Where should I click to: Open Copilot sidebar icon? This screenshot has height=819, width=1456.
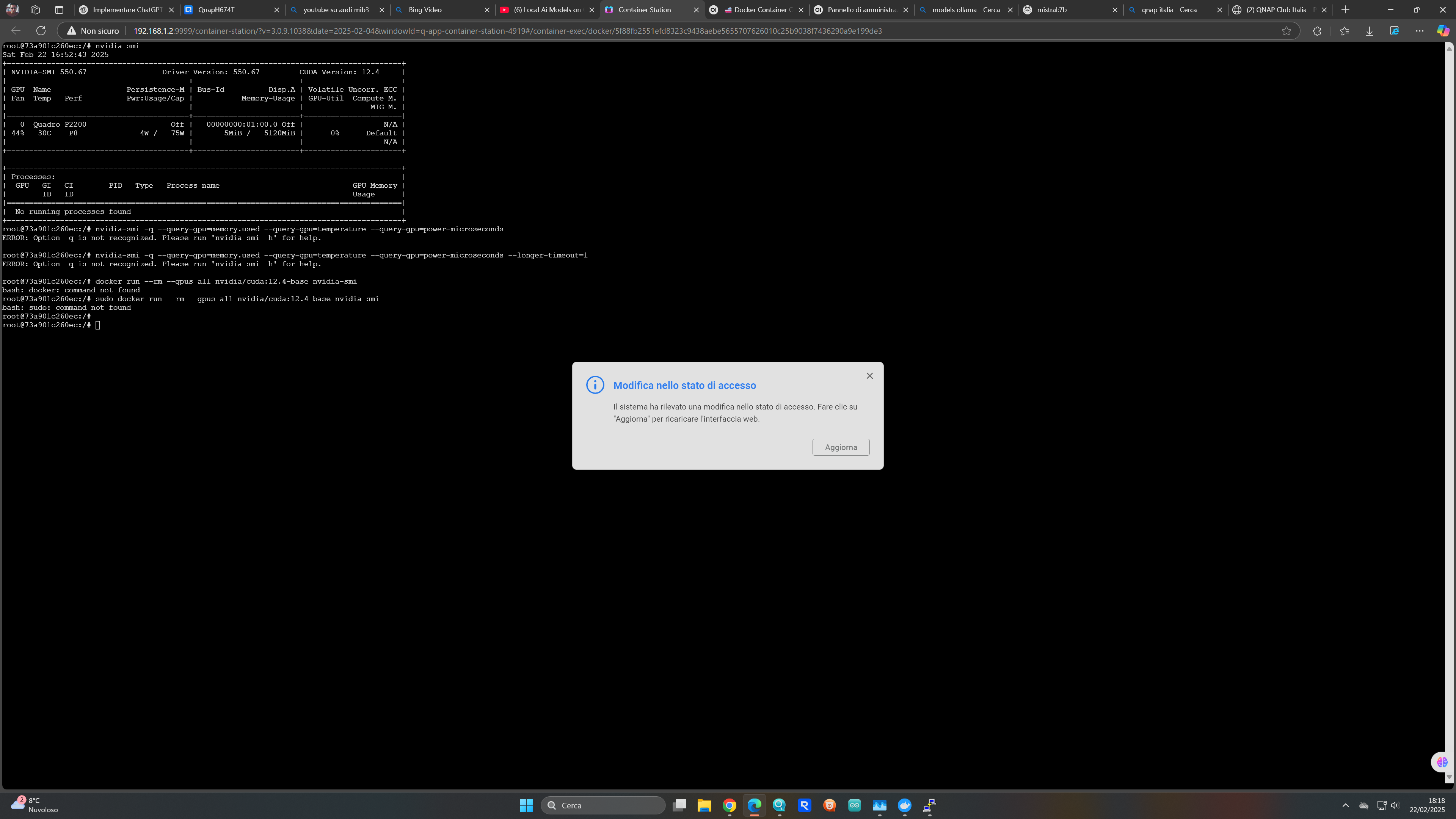tap(1442, 31)
